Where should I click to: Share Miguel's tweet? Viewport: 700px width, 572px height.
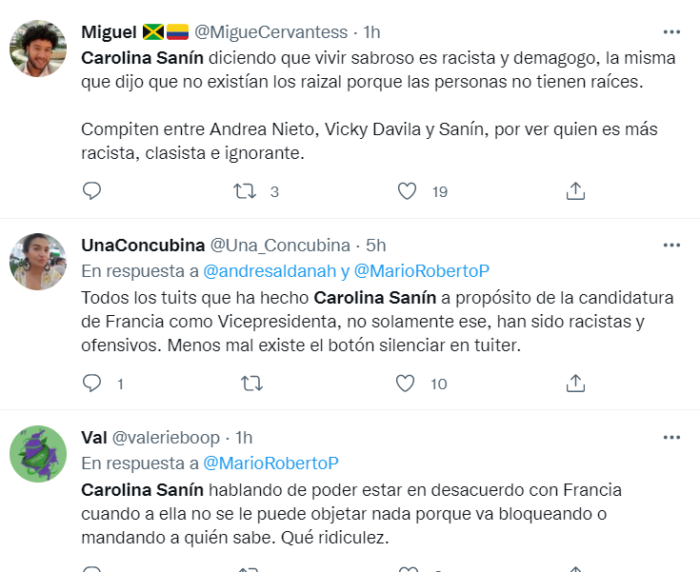coord(575,190)
